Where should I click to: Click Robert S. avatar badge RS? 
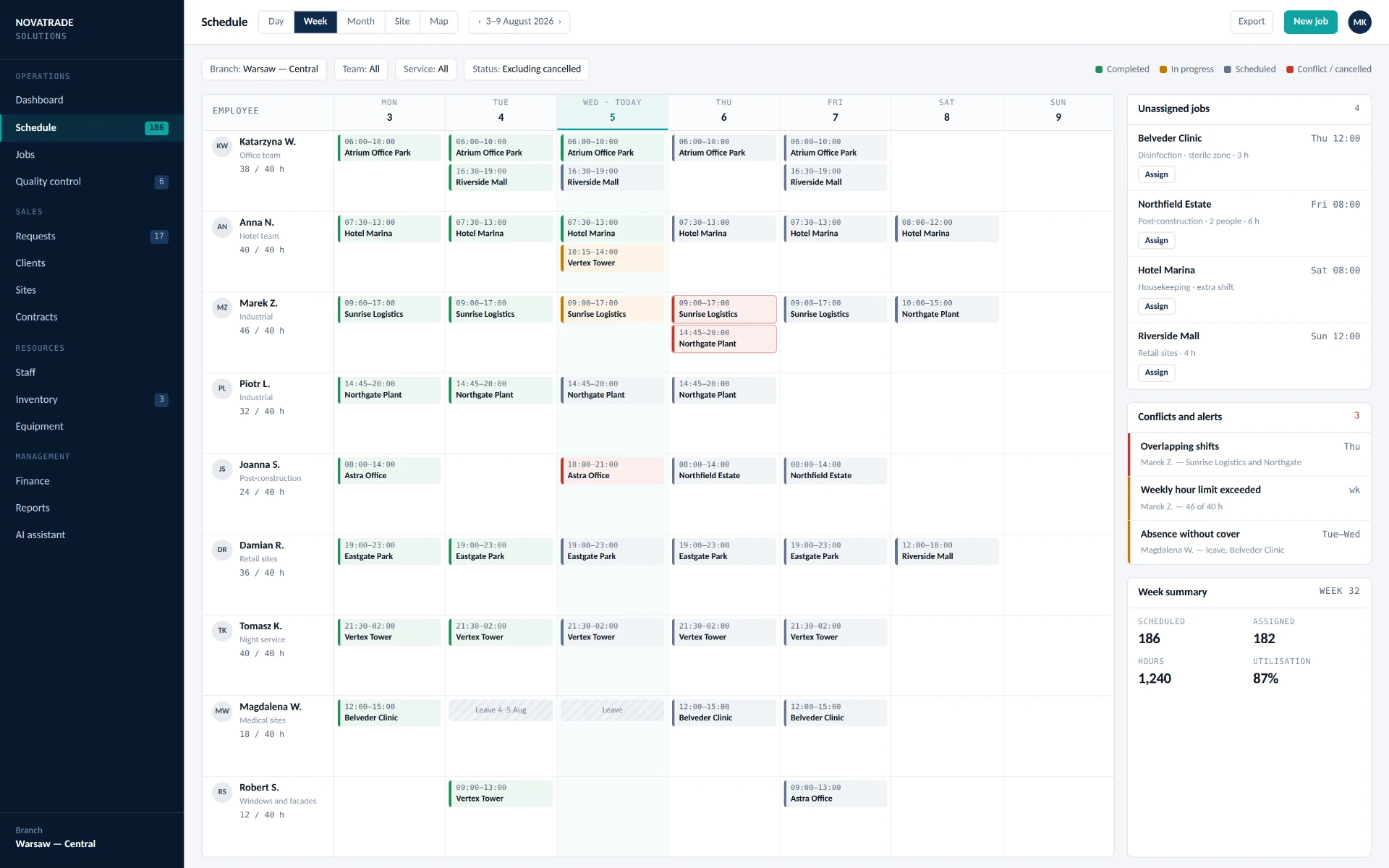[222, 792]
